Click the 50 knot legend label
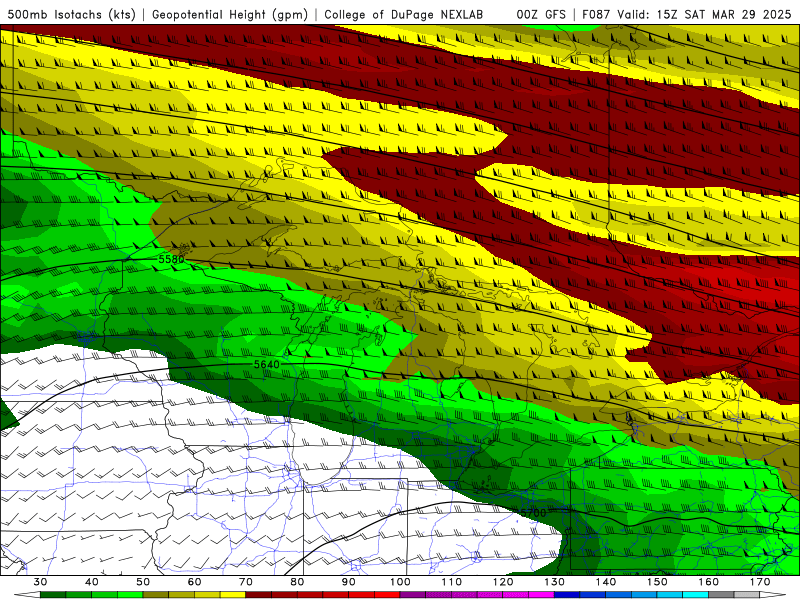Viewport: 800px width, 600px height. click(x=143, y=582)
